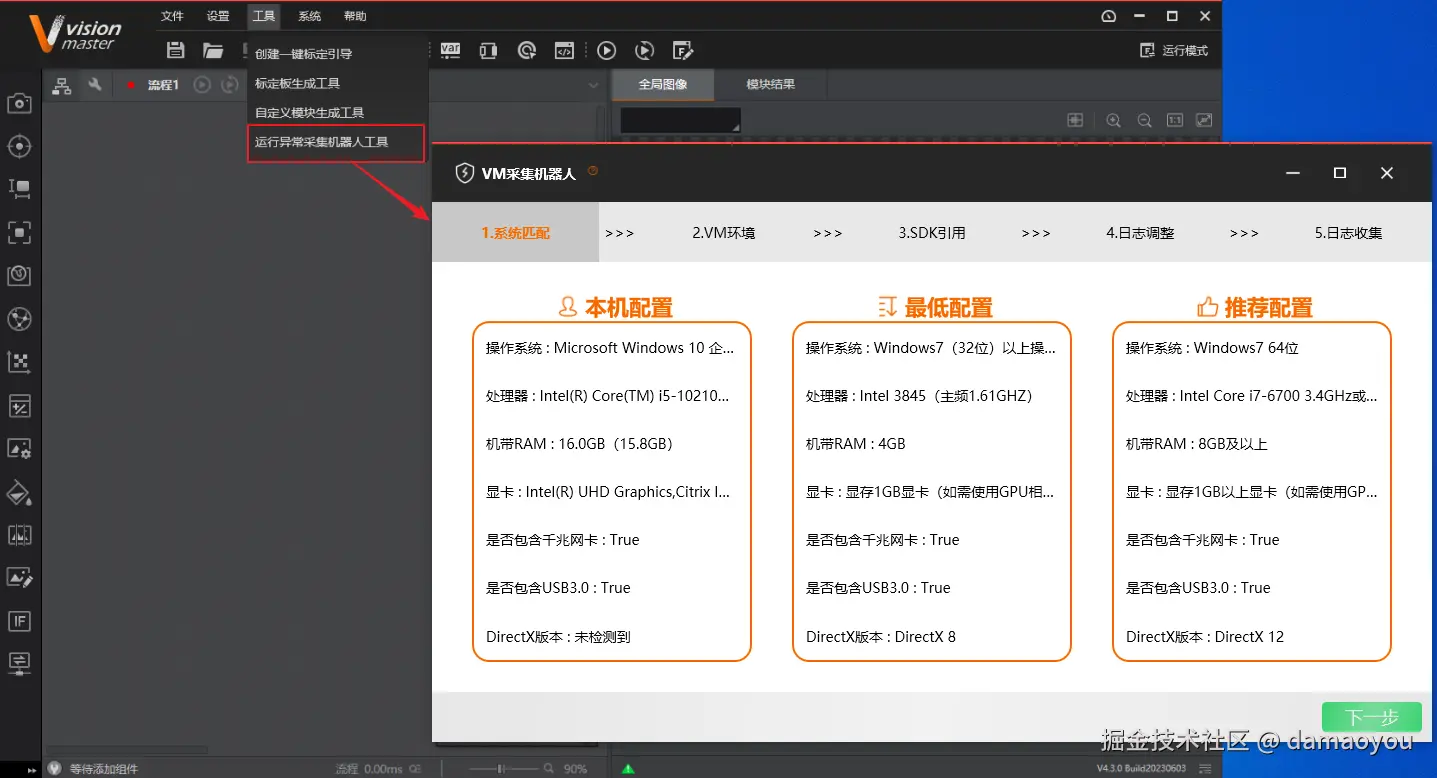This screenshot has width=1437, height=778.
Task: Open the 系统 menu
Action: 310,16
